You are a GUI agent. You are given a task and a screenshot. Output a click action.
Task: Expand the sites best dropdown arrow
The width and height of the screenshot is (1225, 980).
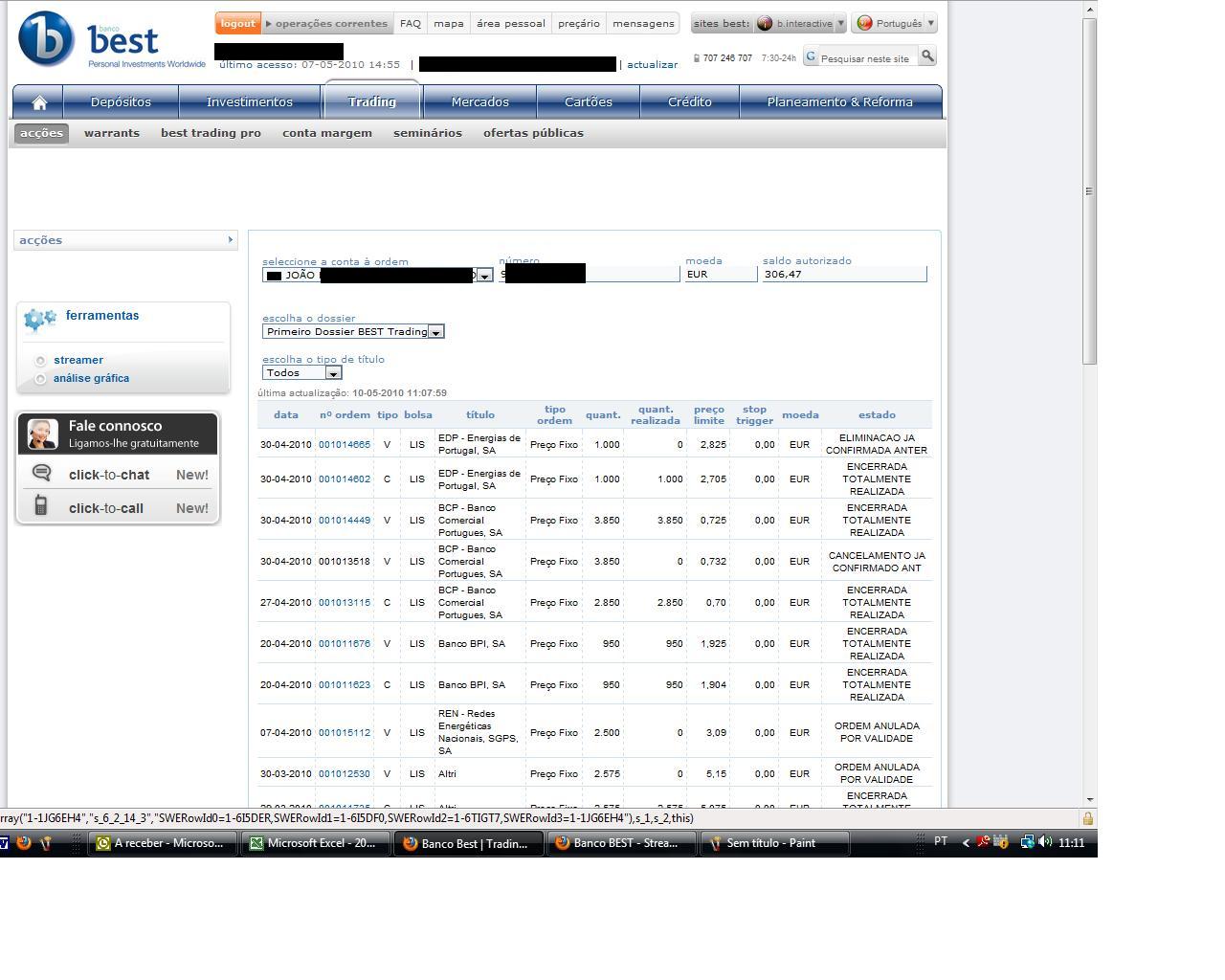point(840,23)
